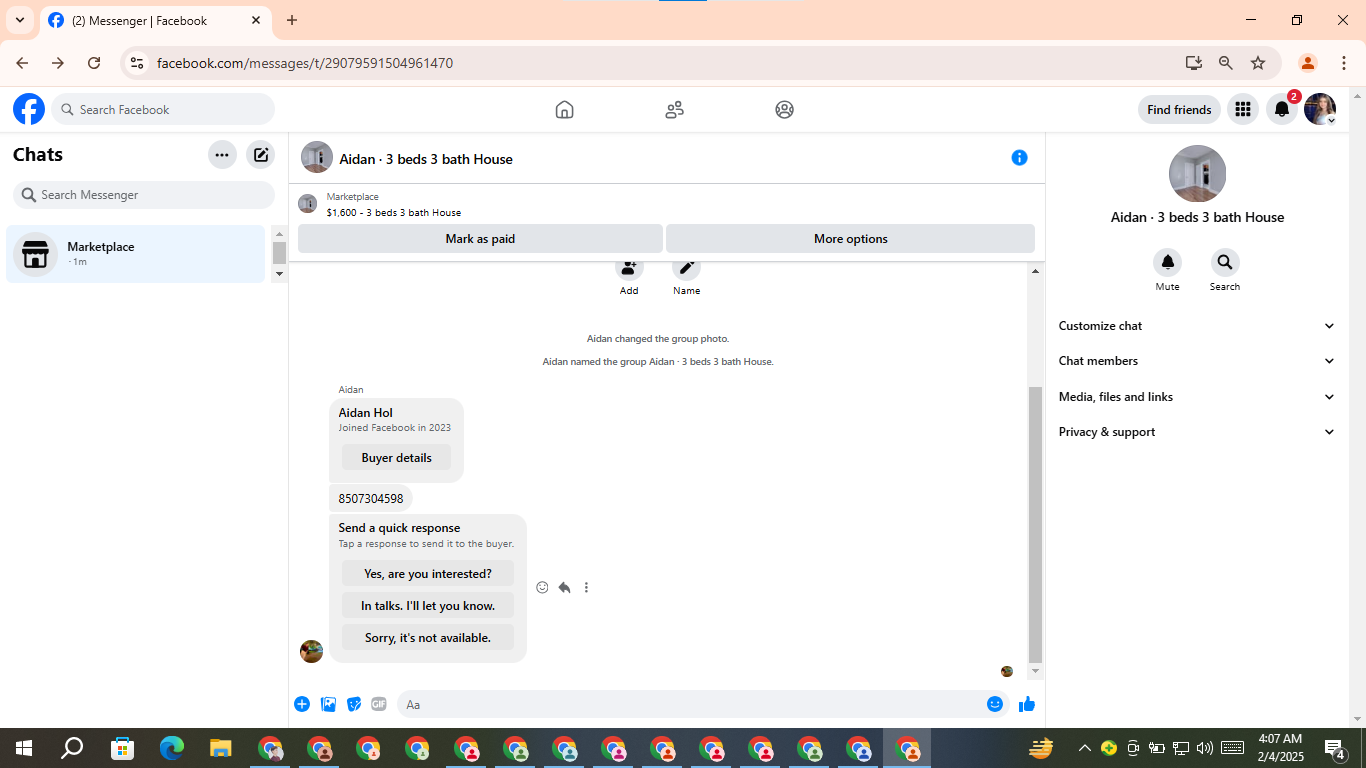
Task: Open the notifications bell
Action: [1282, 109]
